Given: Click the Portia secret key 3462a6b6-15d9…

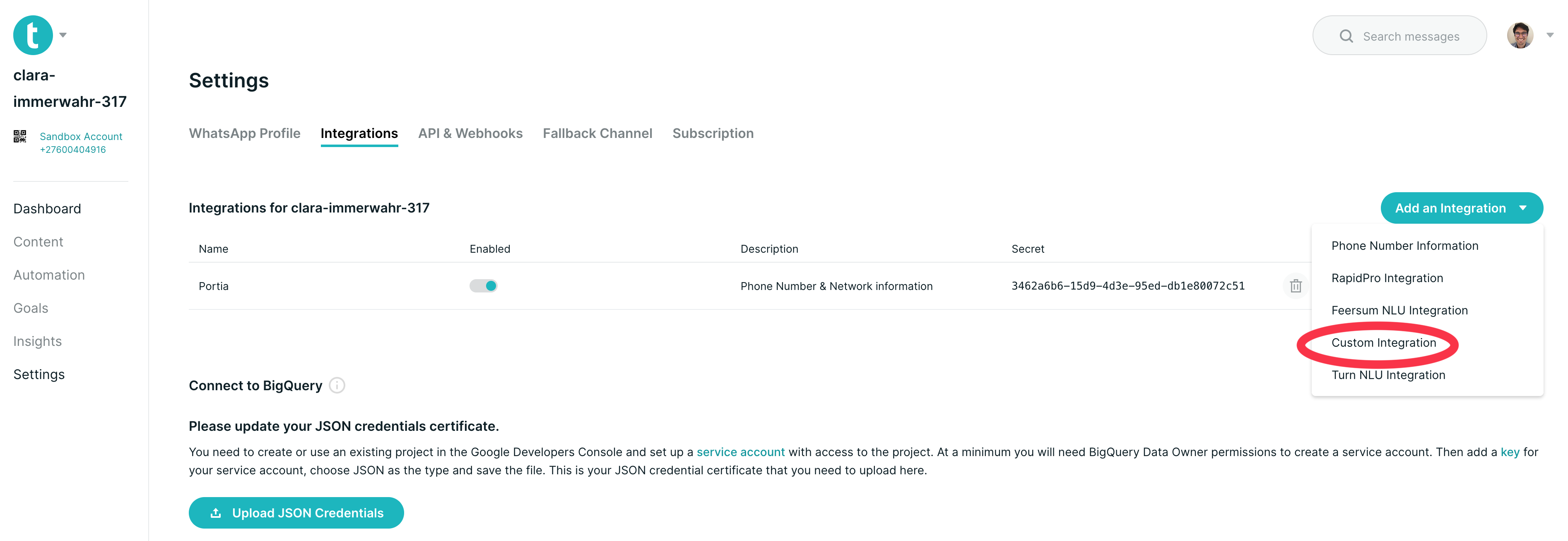Looking at the screenshot, I should (x=1128, y=286).
